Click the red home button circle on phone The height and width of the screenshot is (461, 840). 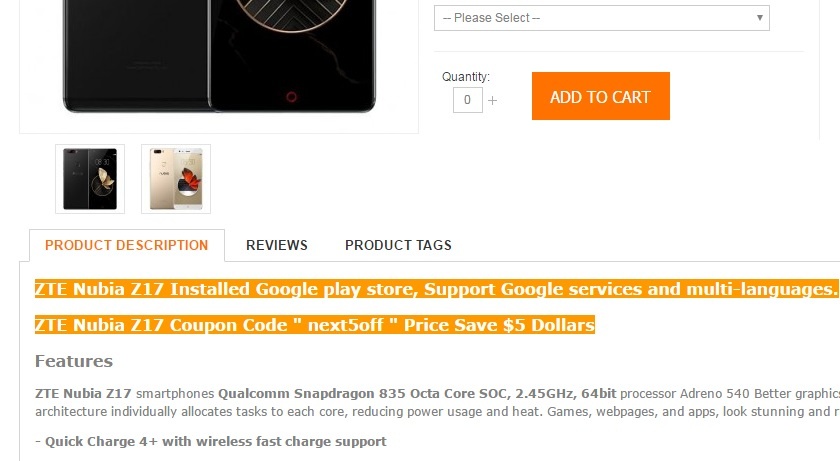(x=291, y=97)
